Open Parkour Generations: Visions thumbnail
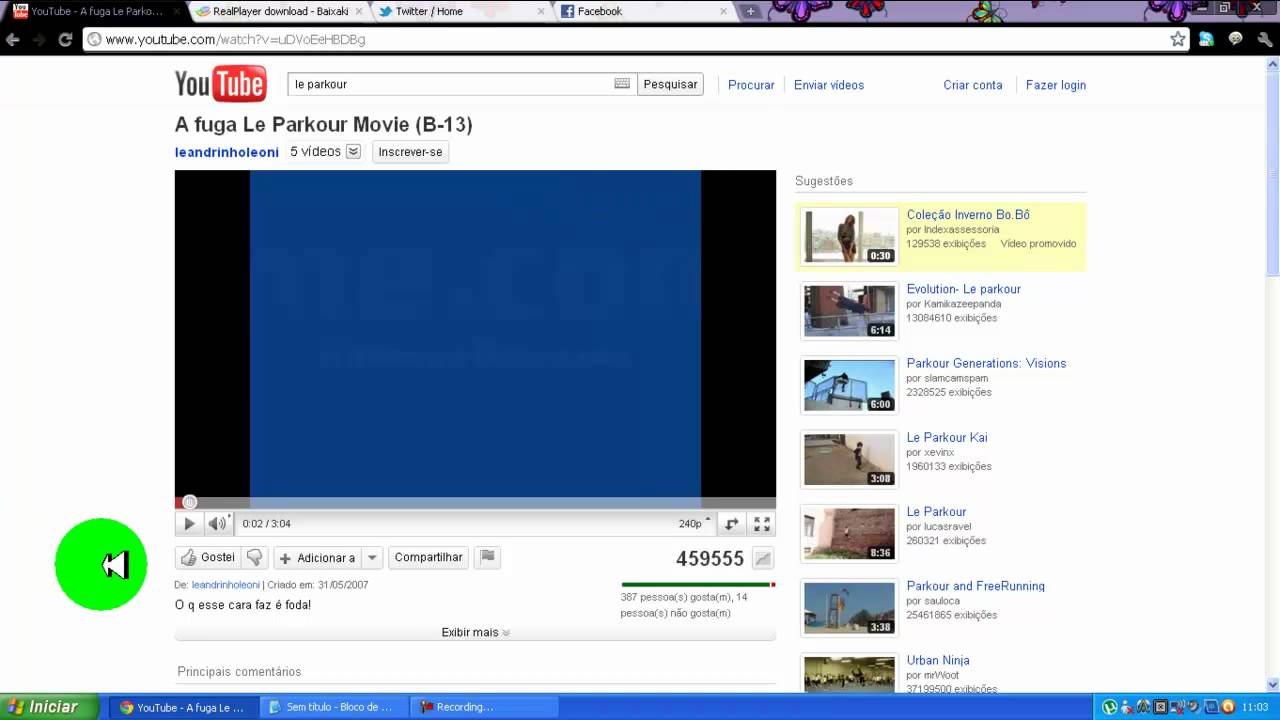This screenshot has width=1280, height=720. (850, 385)
